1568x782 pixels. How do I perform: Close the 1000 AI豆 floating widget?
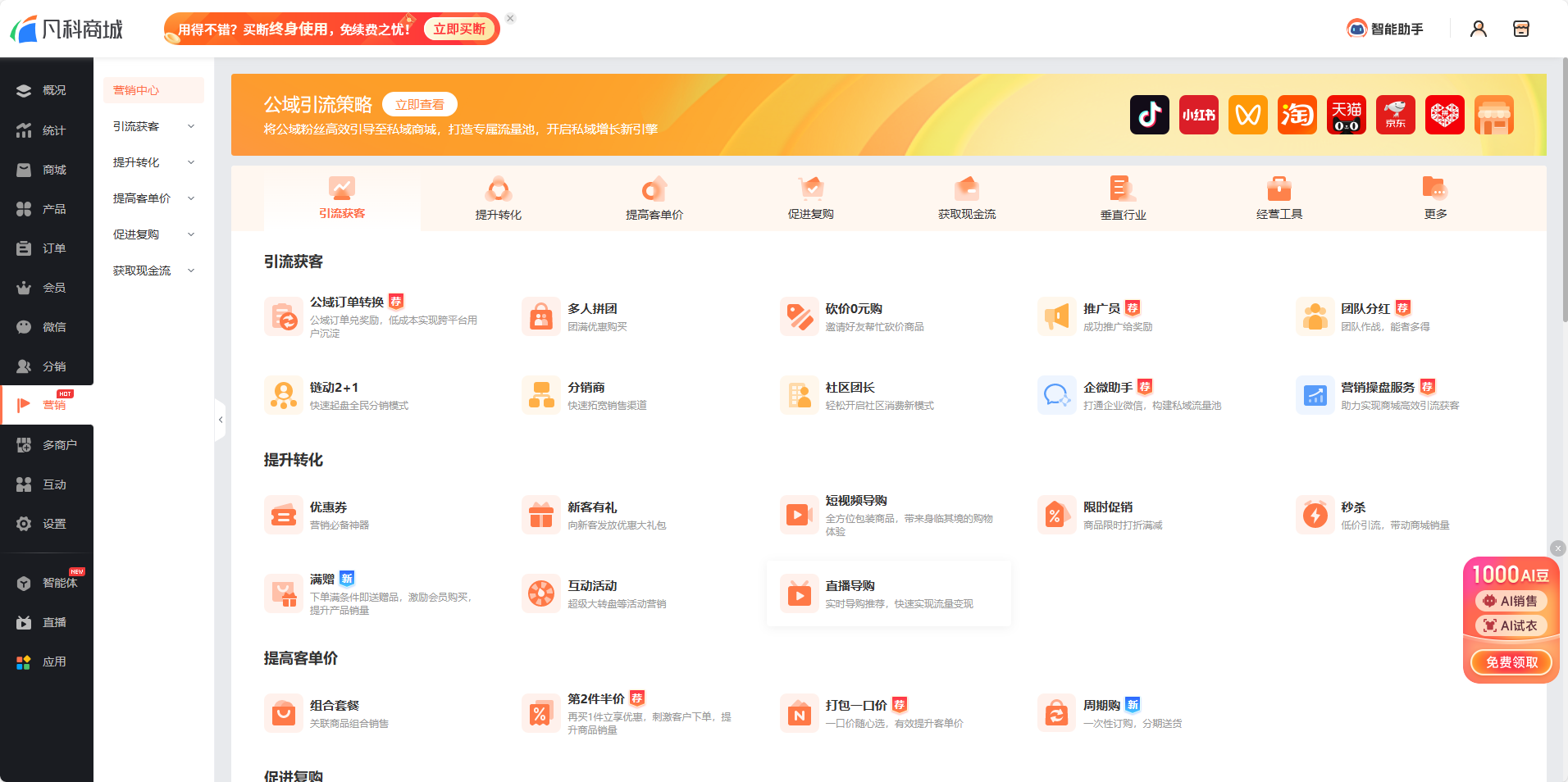[x=1557, y=548]
